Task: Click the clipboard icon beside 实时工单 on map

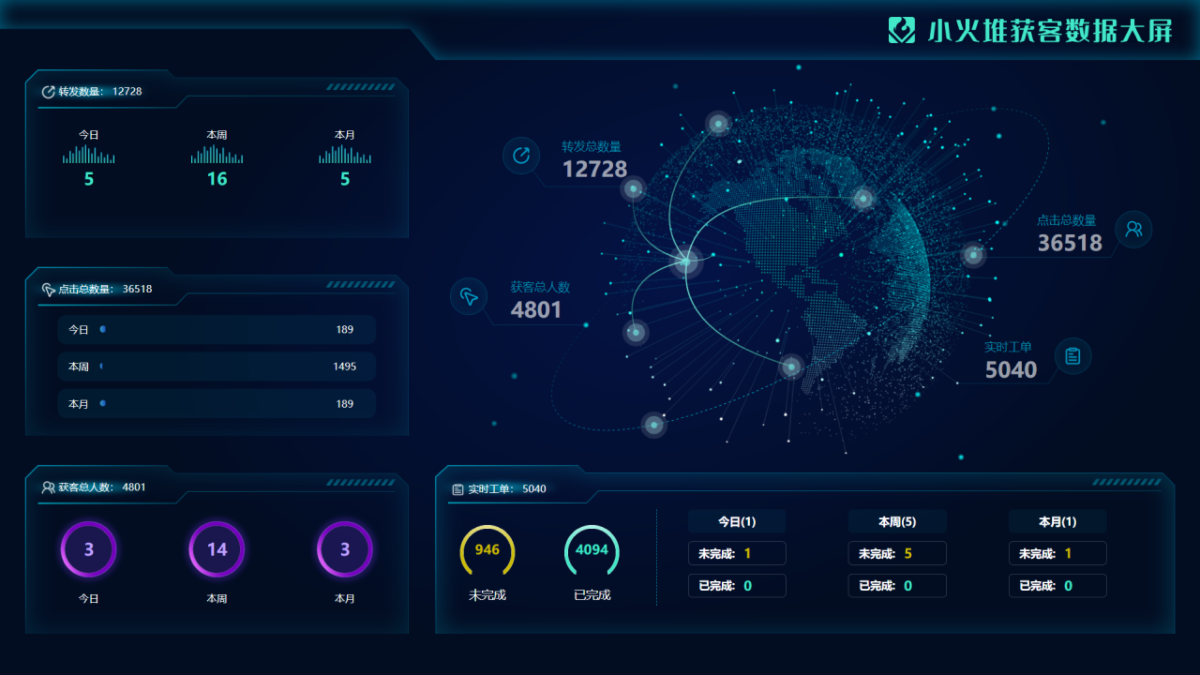Action: 1072,356
